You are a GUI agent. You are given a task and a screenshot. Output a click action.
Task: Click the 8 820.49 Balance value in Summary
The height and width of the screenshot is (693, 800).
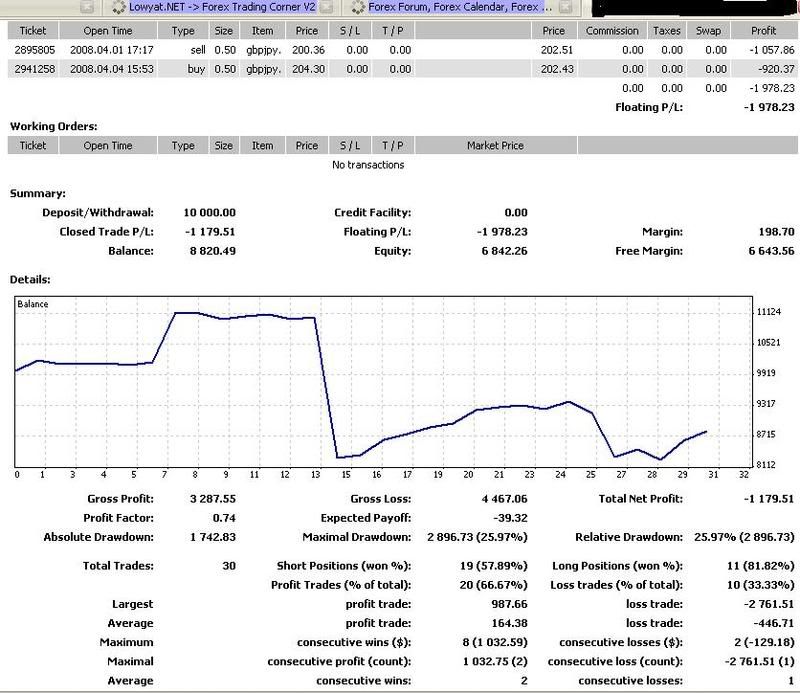pyautogui.click(x=211, y=251)
